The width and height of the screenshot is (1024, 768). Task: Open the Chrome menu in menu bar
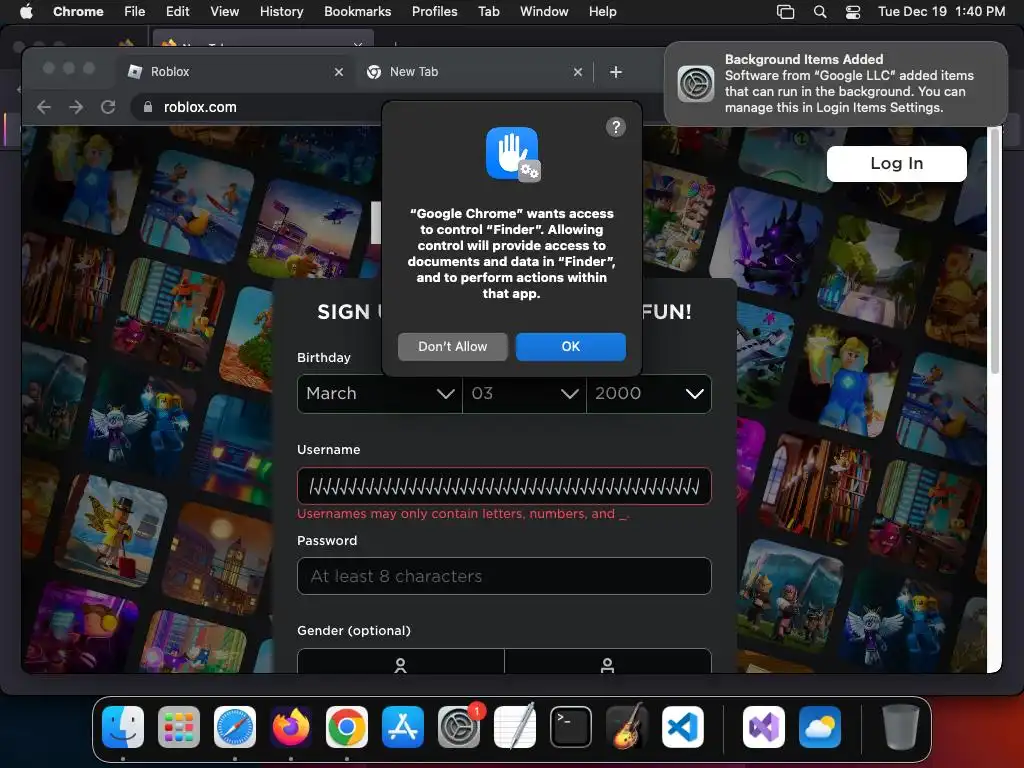pos(78,12)
